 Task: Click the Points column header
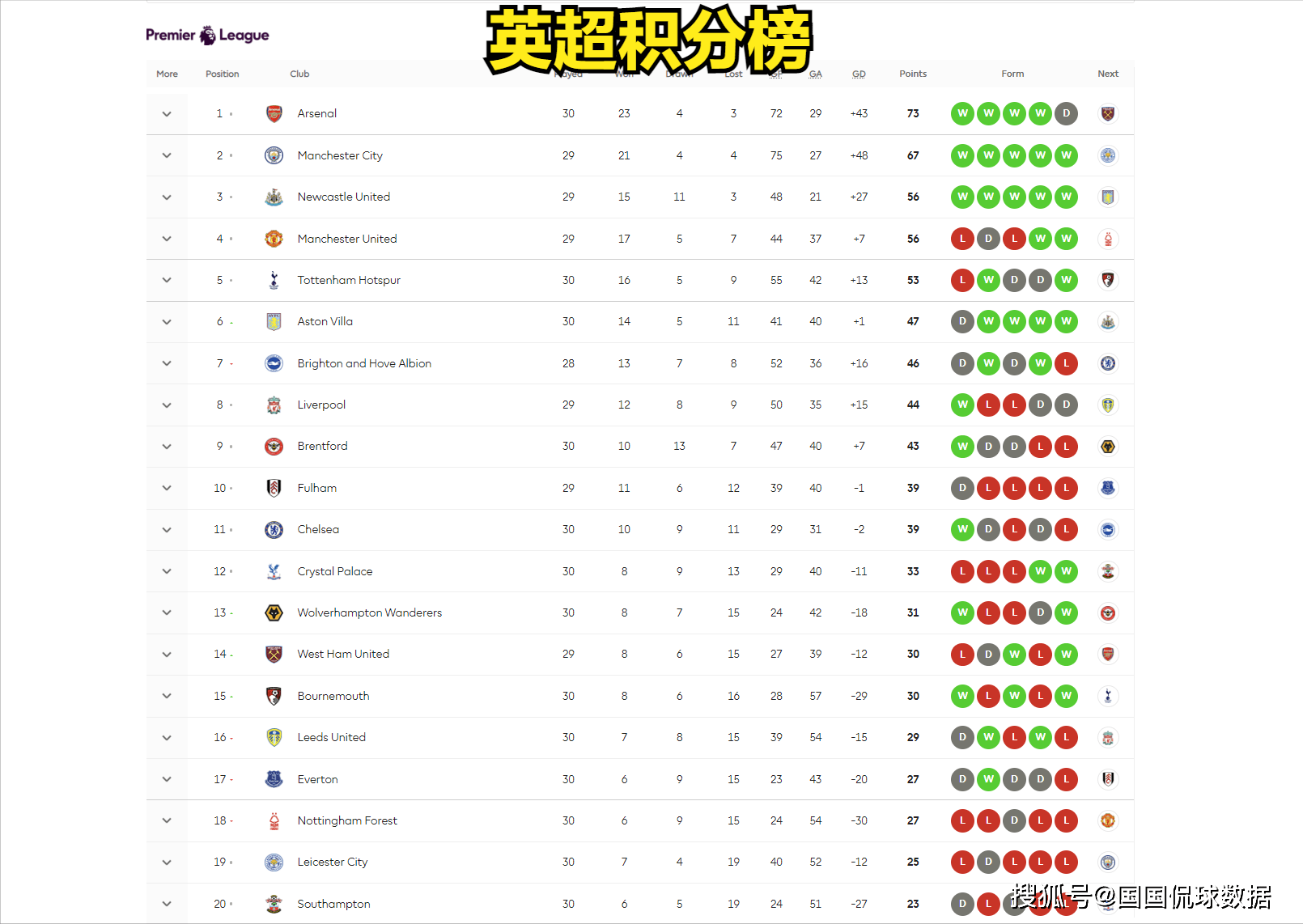[x=913, y=74]
